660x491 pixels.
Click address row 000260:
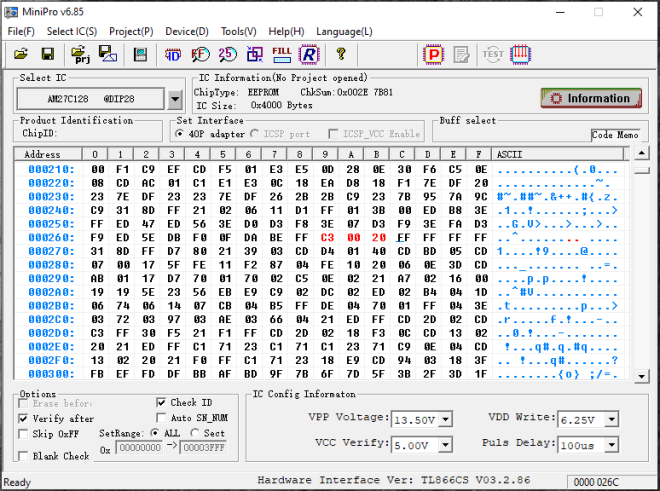coord(51,237)
